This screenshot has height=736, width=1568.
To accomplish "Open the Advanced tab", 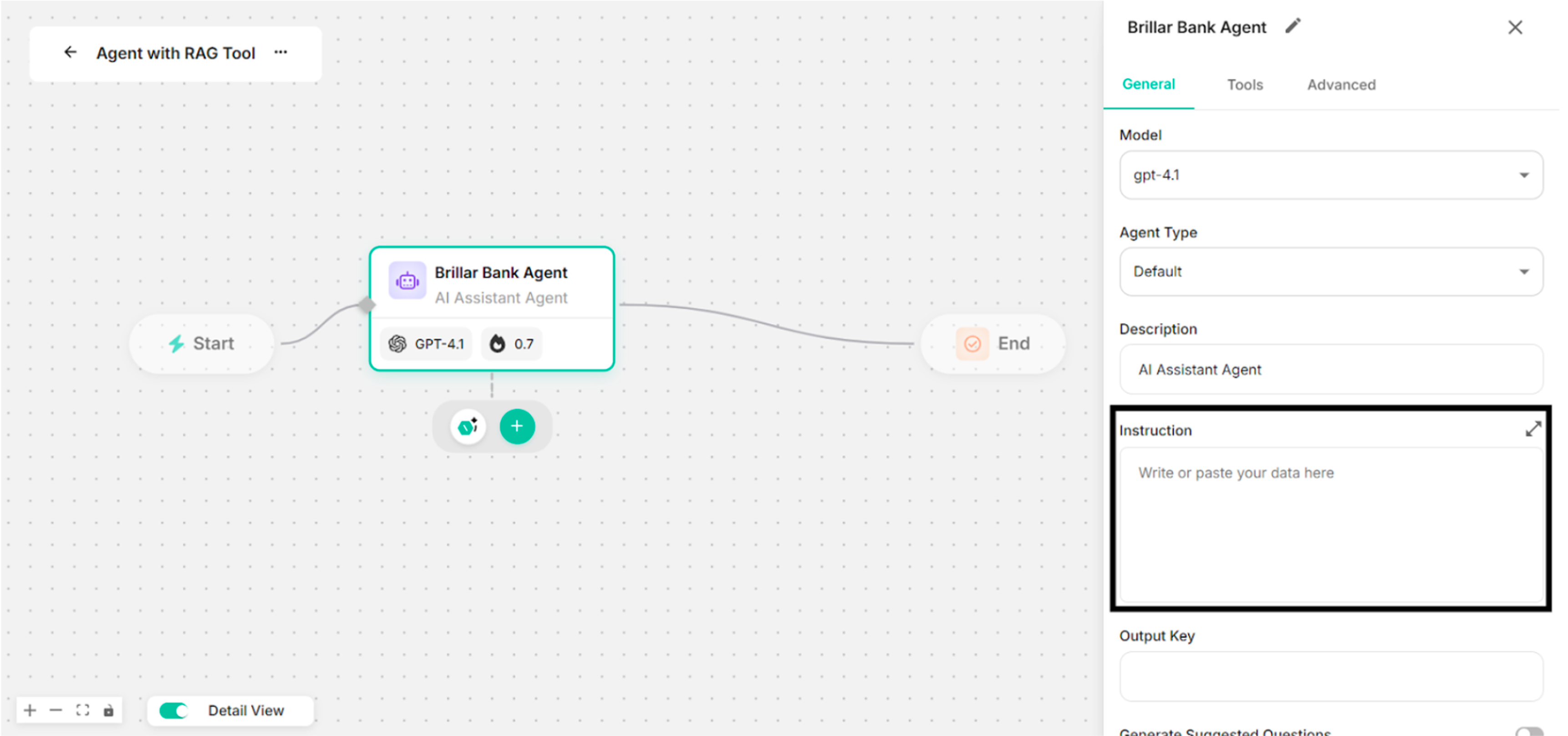I will click(1341, 85).
